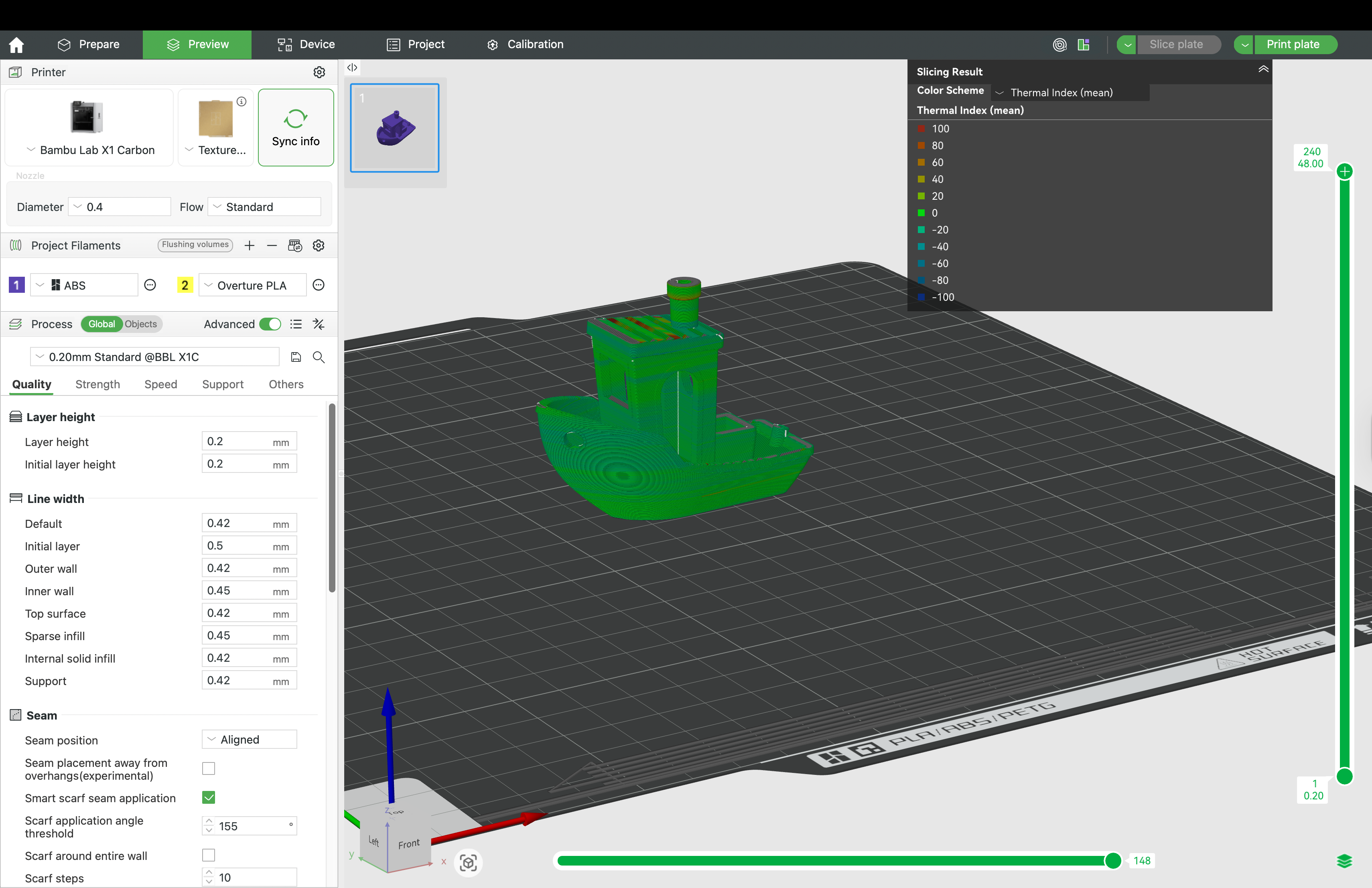Screen dimensions: 1372x888
Task: Reset camera view icon near axes
Action: [x=467, y=862]
